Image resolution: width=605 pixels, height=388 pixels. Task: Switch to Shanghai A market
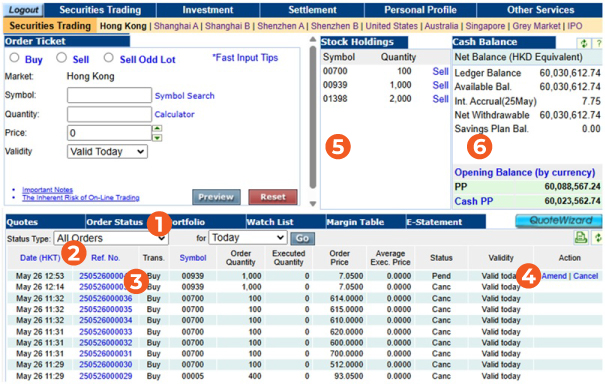point(176,26)
